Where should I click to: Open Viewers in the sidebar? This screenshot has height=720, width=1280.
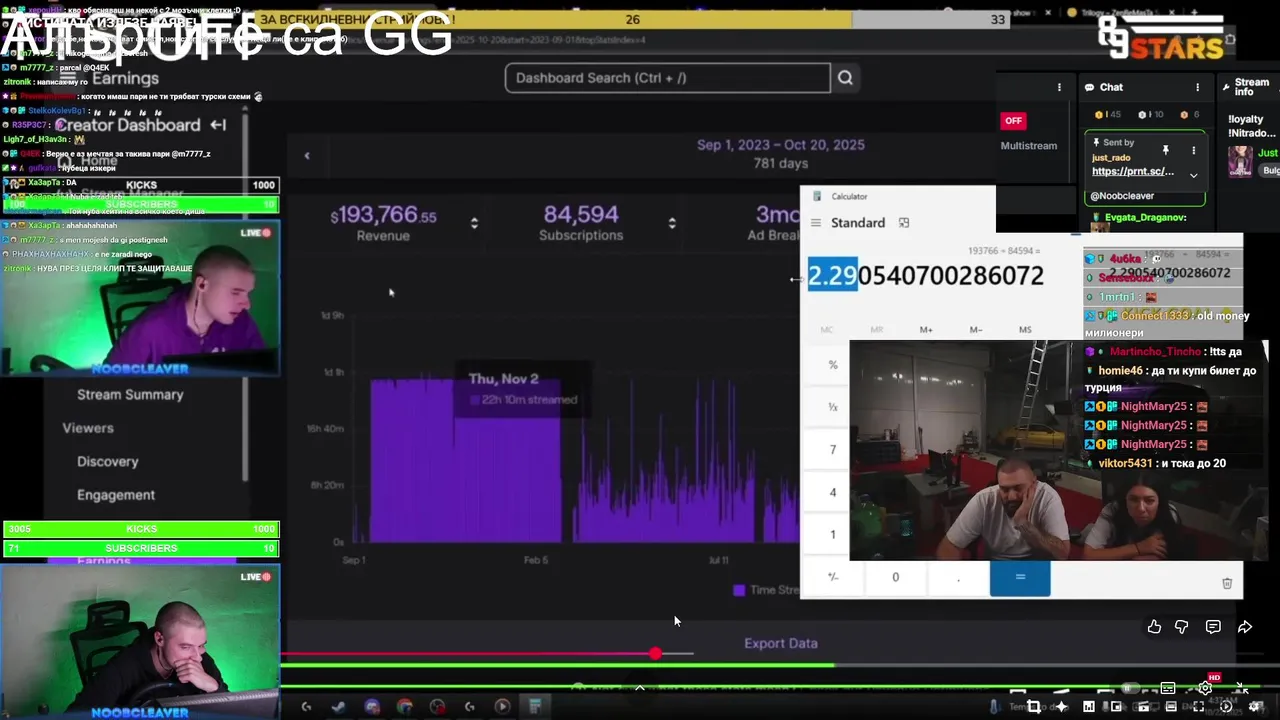coord(88,428)
